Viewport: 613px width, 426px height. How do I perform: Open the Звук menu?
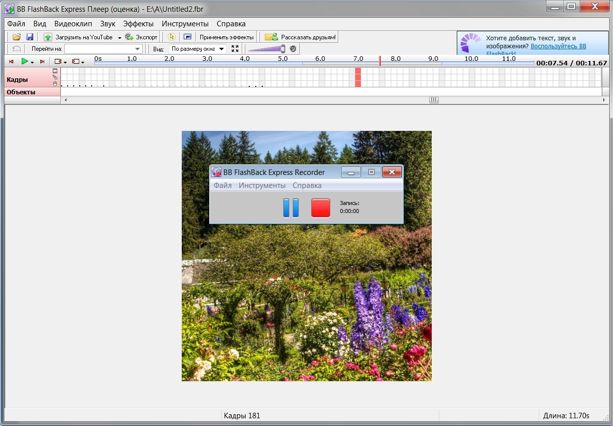107,24
